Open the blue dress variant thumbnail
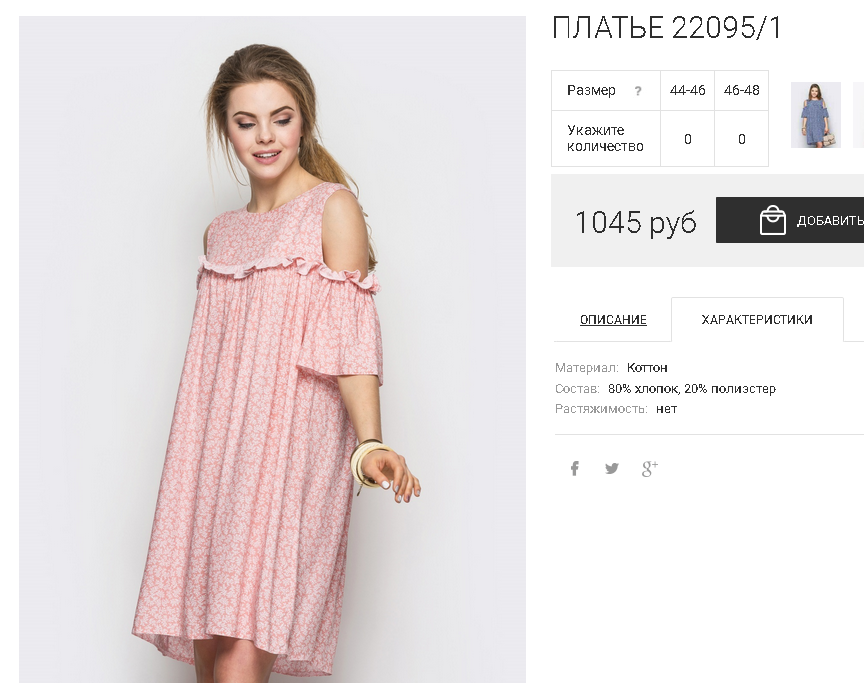This screenshot has height=683, width=864. pos(815,115)
